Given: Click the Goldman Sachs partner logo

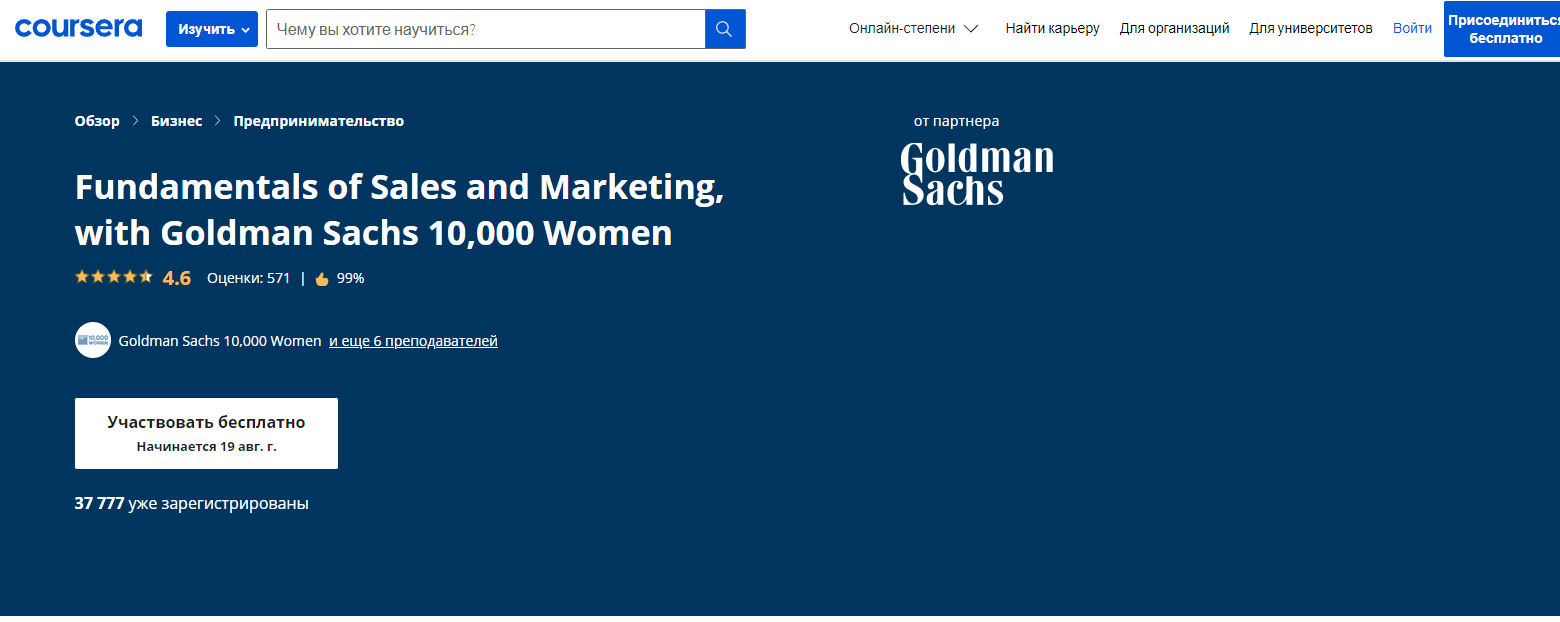Looking at the screenshot, I should 977,174.
